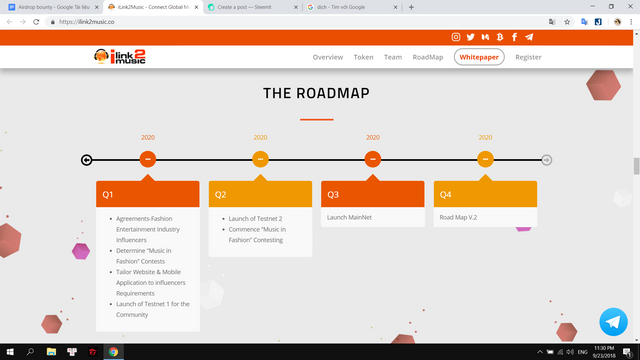Open Chrome three-dot menu
The width and height of the screenshot is (640, 360).
631,22
